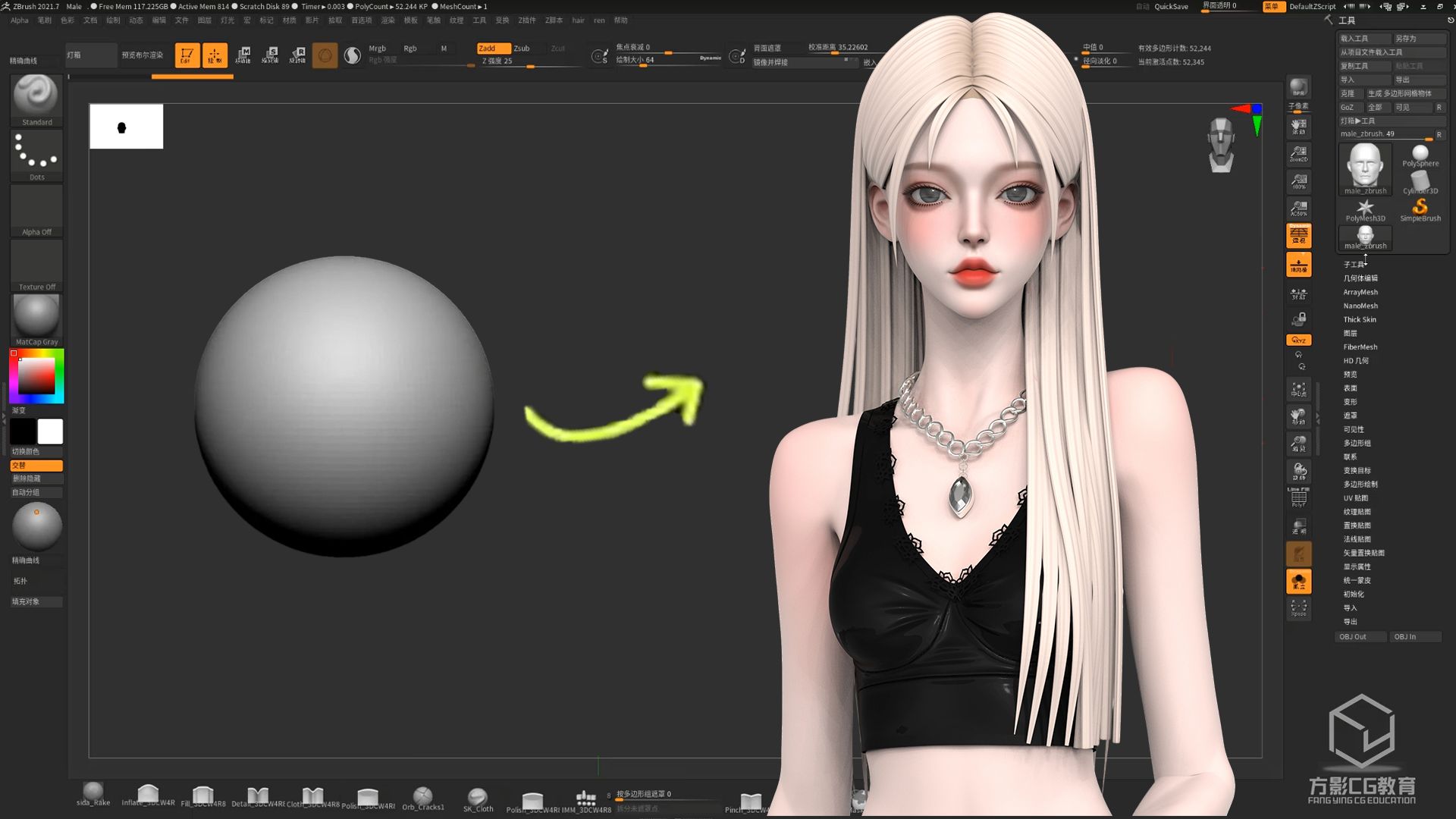Click the QuickSave button
This screenshot has width=1456, height=819.
(1171, 6)
